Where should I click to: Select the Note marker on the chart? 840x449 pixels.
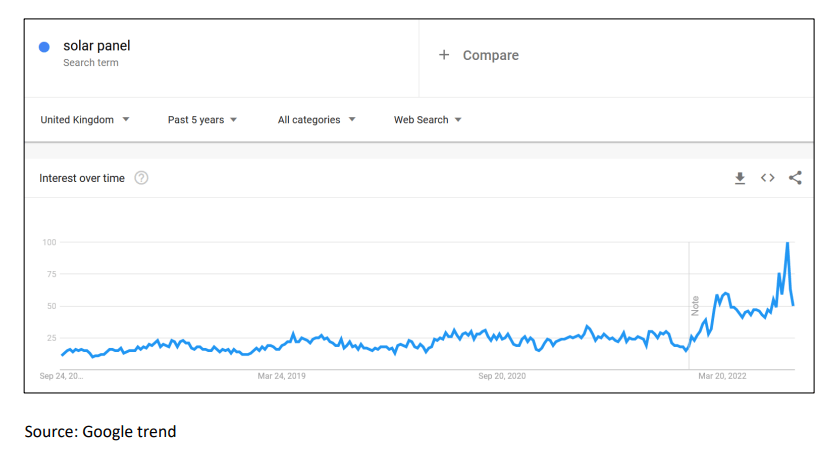(x=695, y=305)
